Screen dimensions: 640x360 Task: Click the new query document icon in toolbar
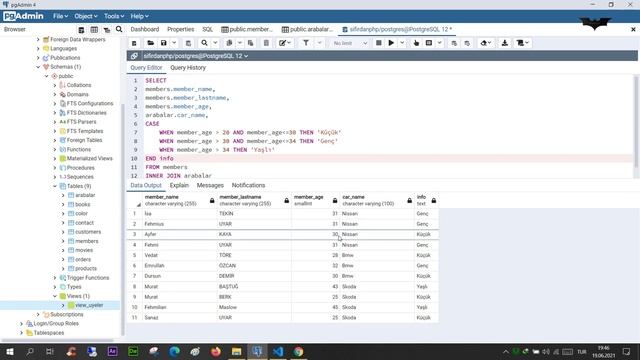134,43
